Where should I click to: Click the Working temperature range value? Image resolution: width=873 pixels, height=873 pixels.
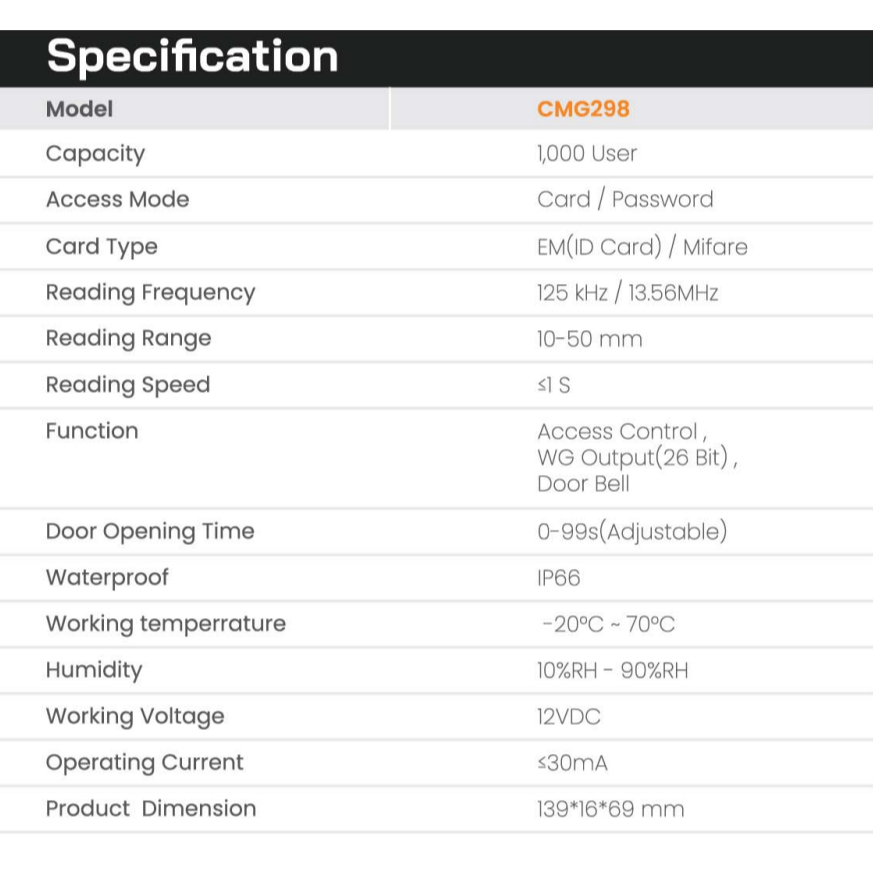(608, 624)
